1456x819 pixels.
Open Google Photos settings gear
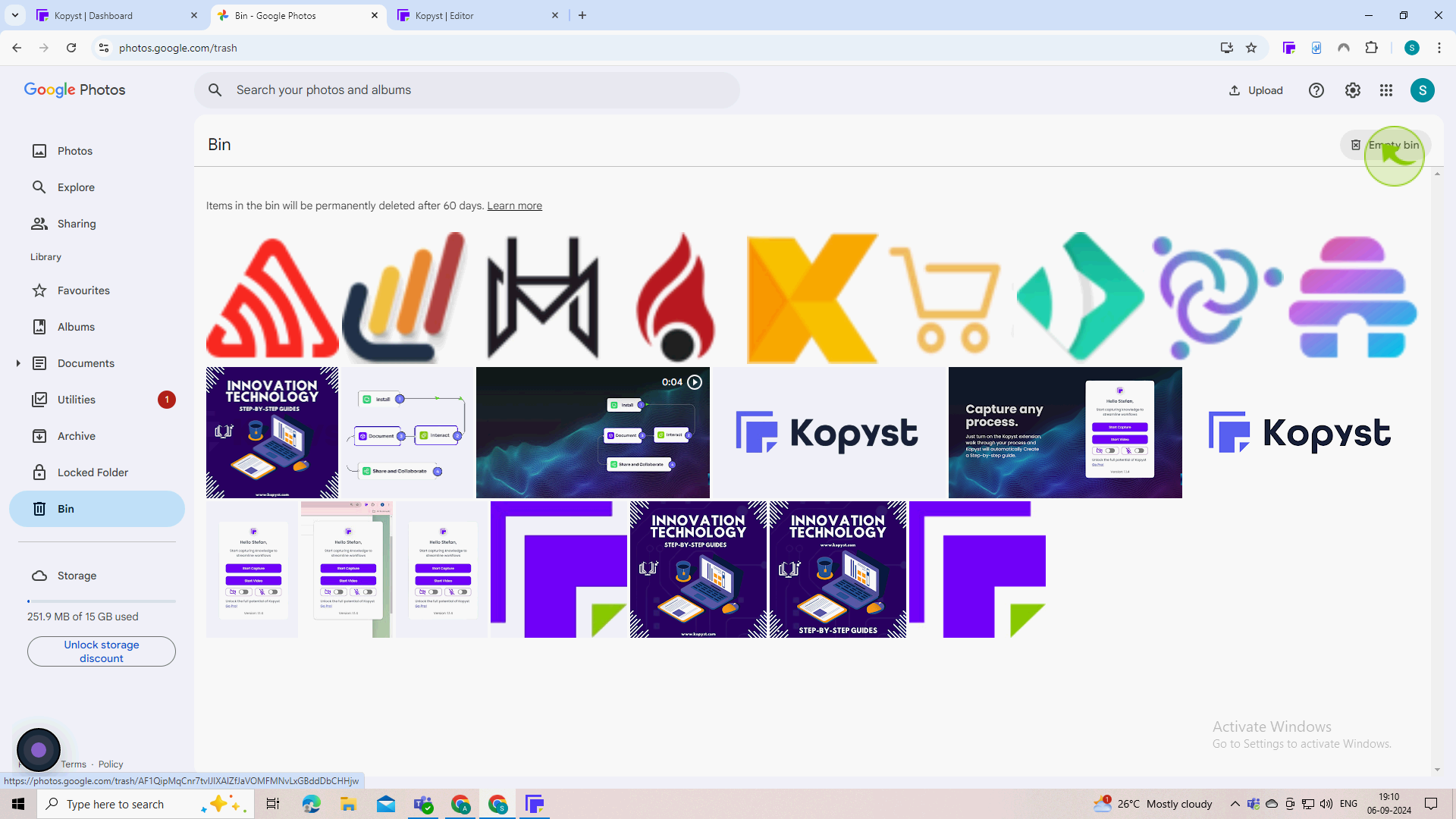coord(1353,90)
